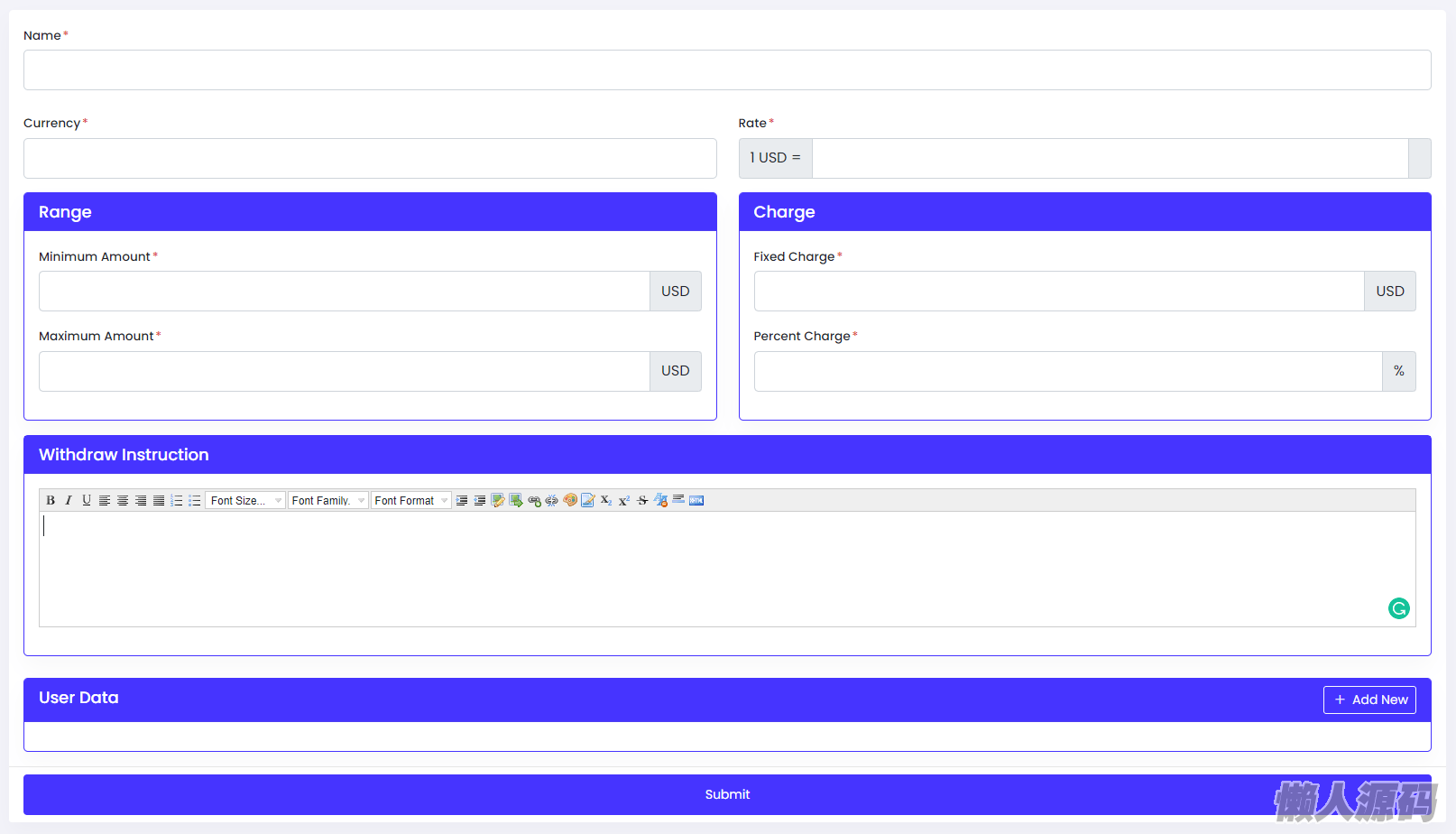Image resolution: width=1456 pixels, height=834 pixels.
Task: Click the Maximum Amount input field
Action: pos(345,371)
